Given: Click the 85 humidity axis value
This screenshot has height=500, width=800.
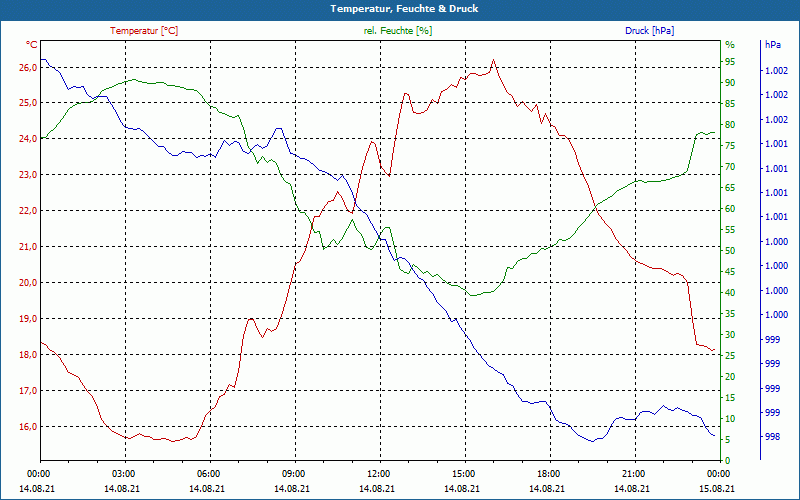Looking at the screenshot, I should click(730, 104).
